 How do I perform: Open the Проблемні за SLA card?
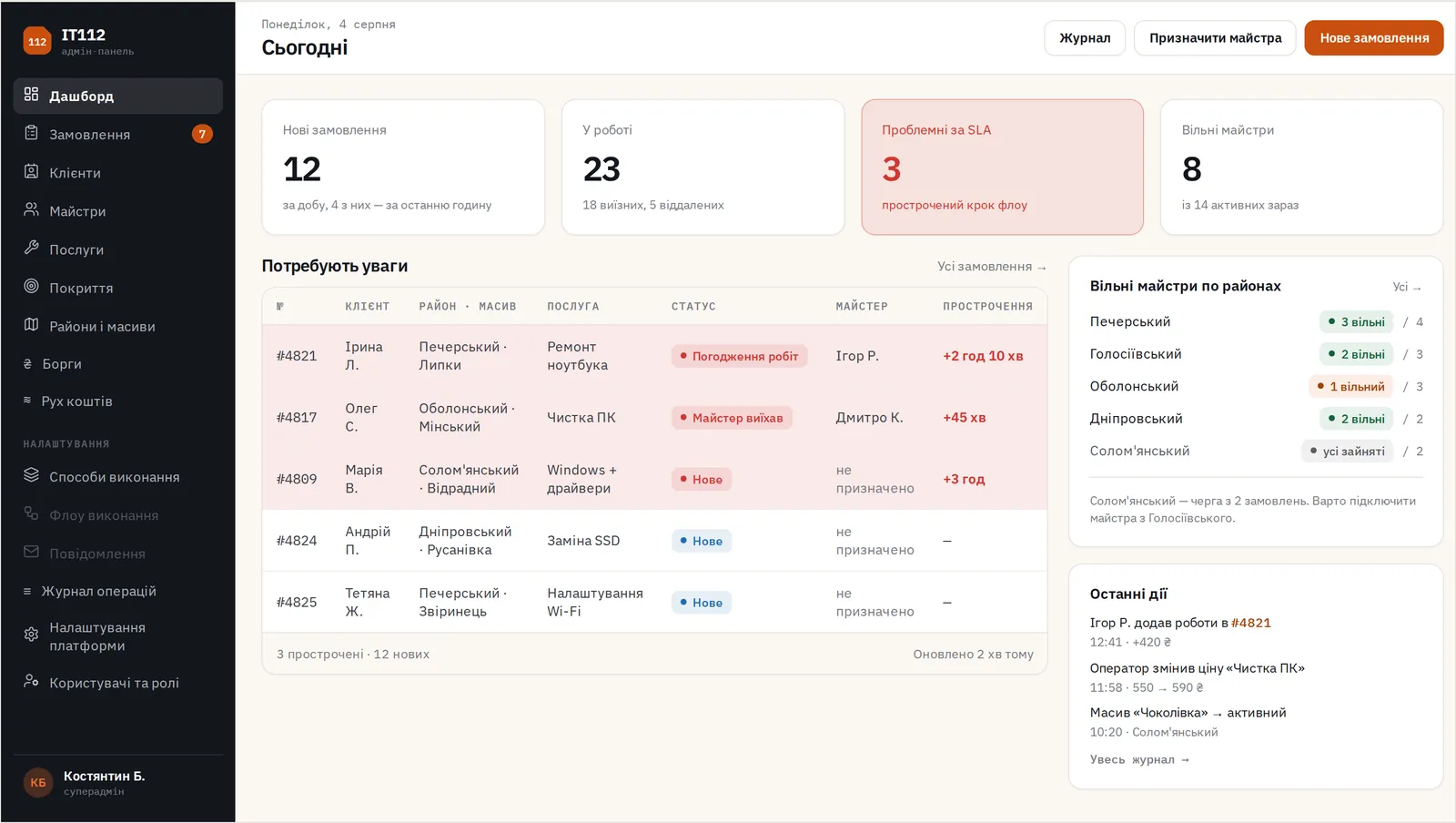1002,168
